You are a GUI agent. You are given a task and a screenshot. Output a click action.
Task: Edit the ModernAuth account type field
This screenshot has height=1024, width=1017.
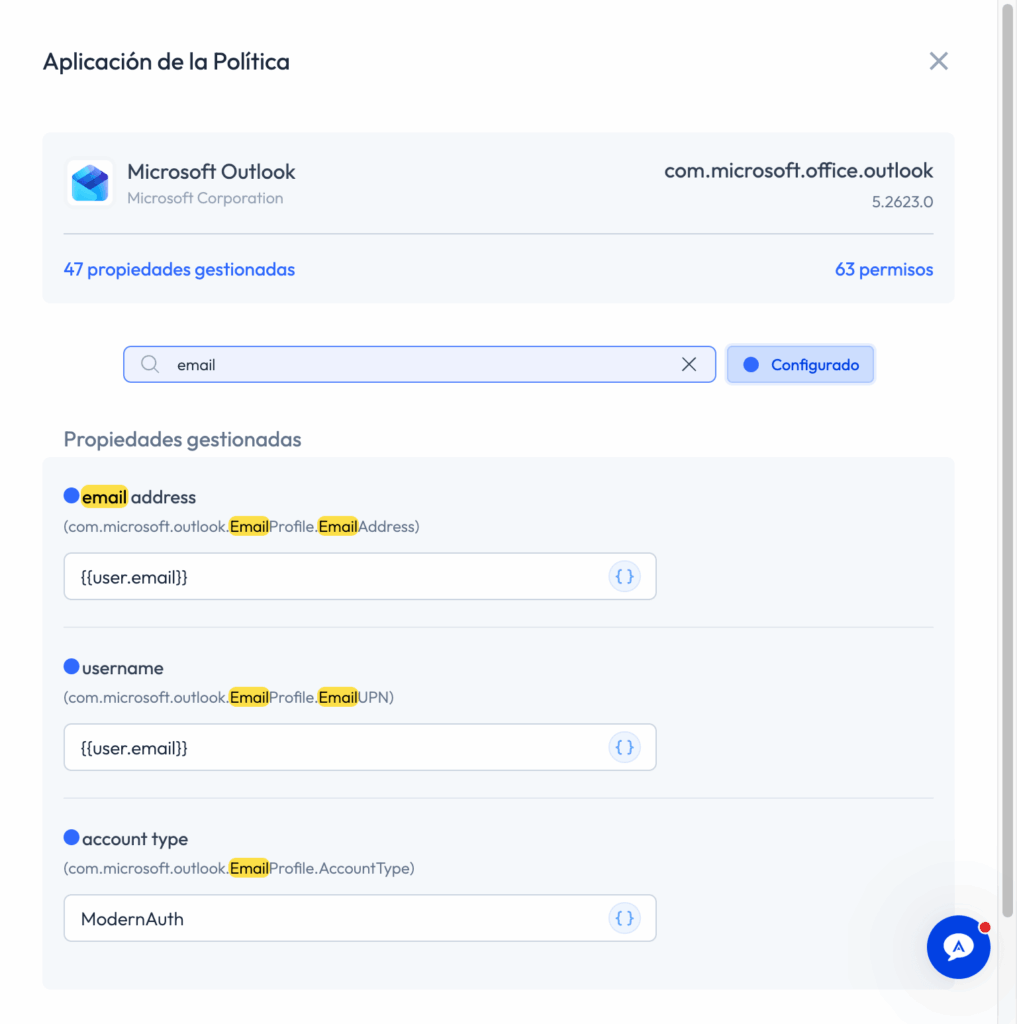pos(360,919)
